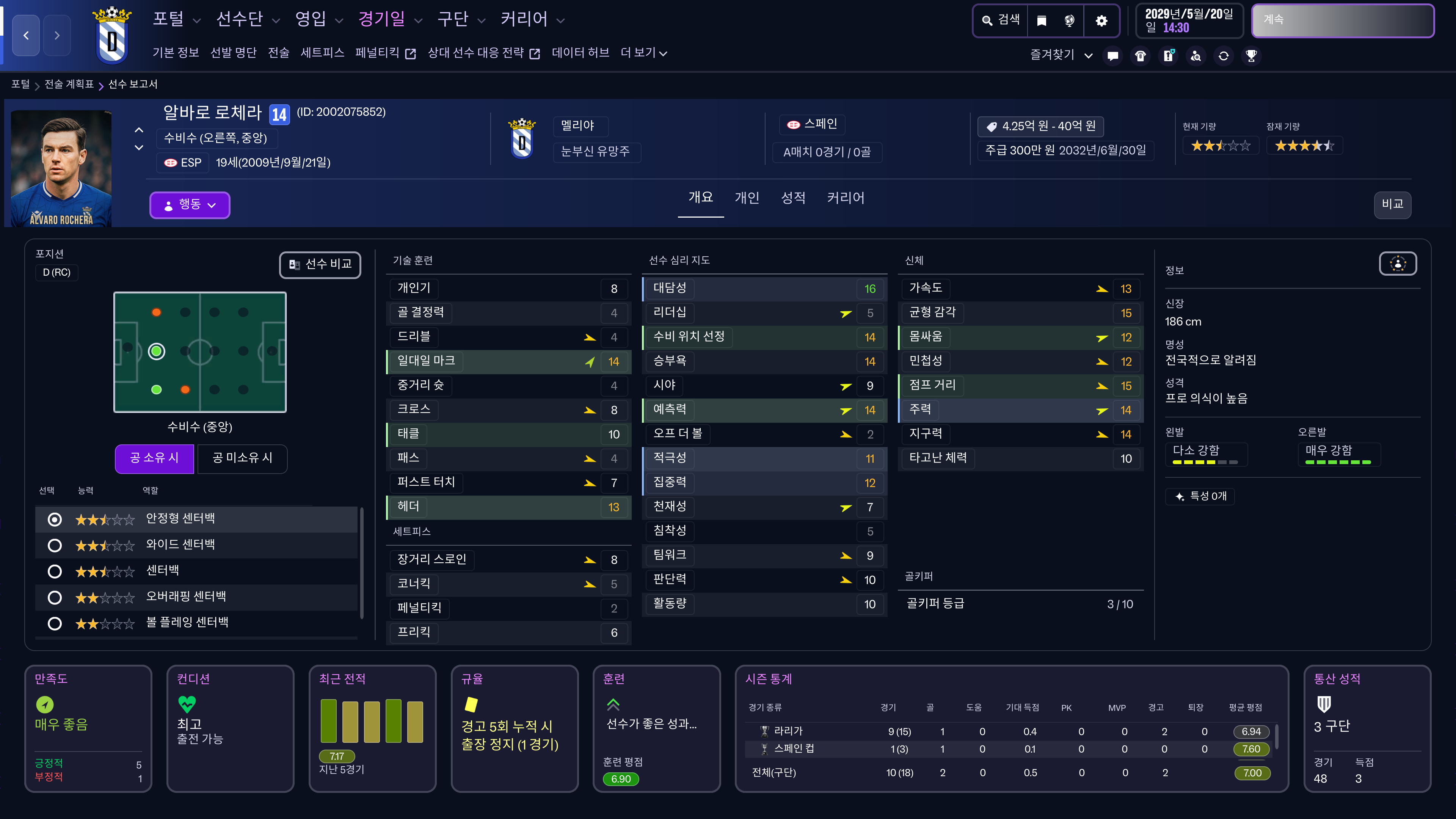Click the 선수 비교 button
1456x819 pixels.
(x=320, y=265)
